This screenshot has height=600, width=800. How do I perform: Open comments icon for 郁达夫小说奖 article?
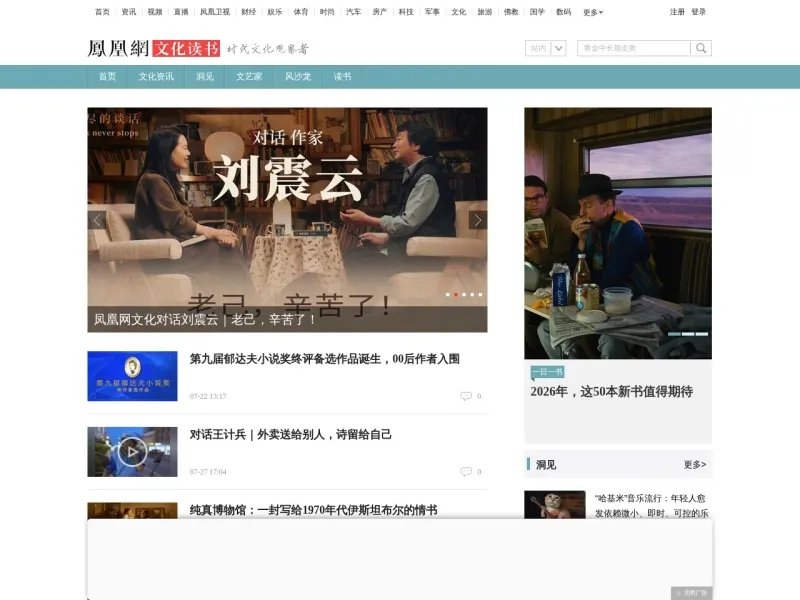pyautogui.click(x=466, y=396)
